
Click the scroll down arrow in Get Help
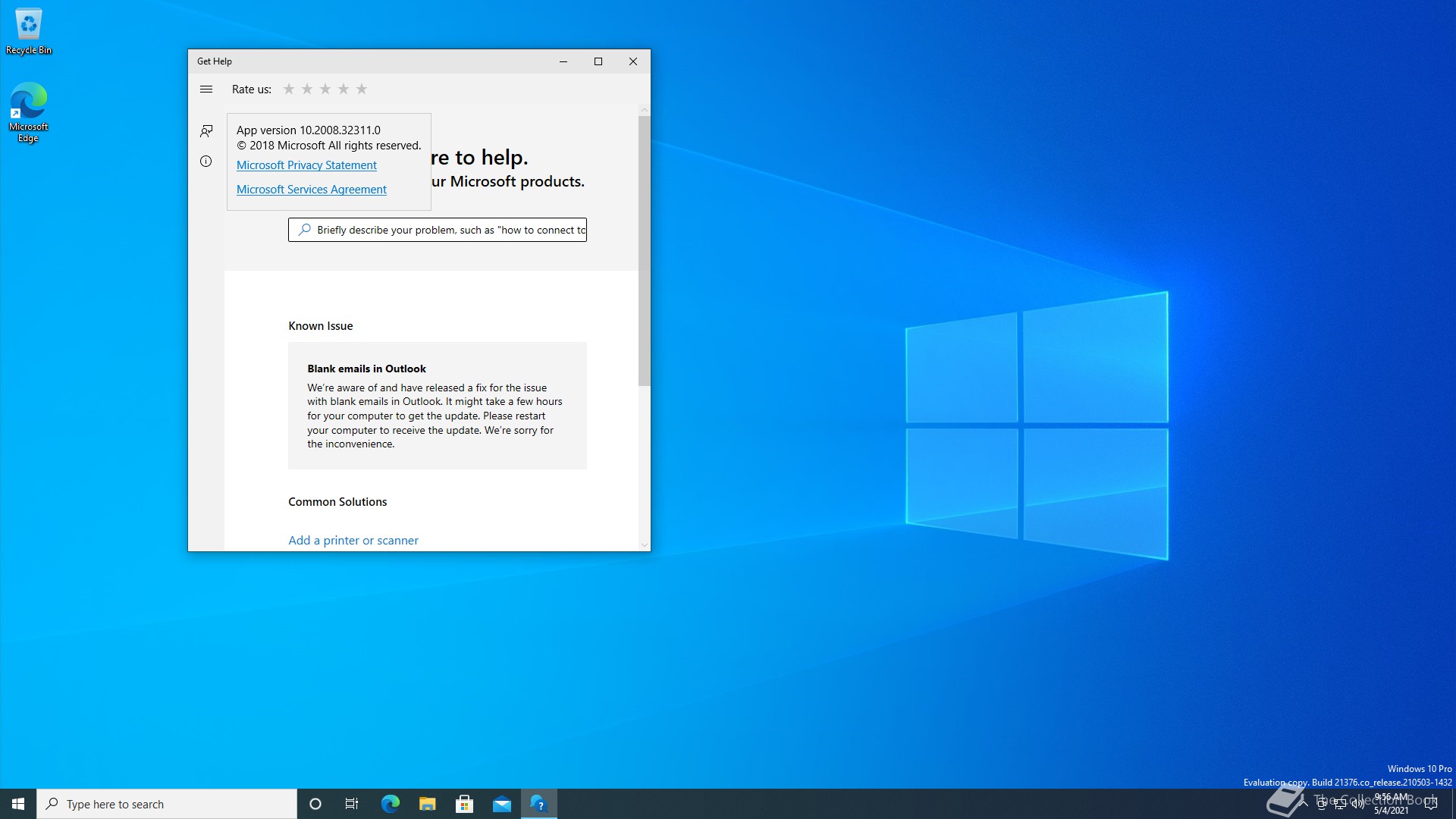click(644, 545)
